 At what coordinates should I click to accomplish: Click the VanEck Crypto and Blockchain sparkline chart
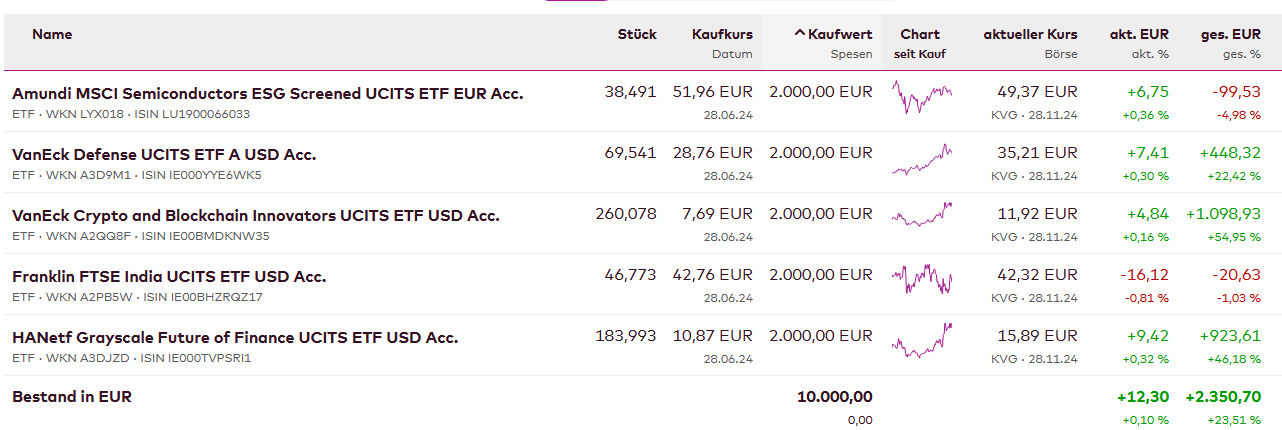[x=921, y=215]
